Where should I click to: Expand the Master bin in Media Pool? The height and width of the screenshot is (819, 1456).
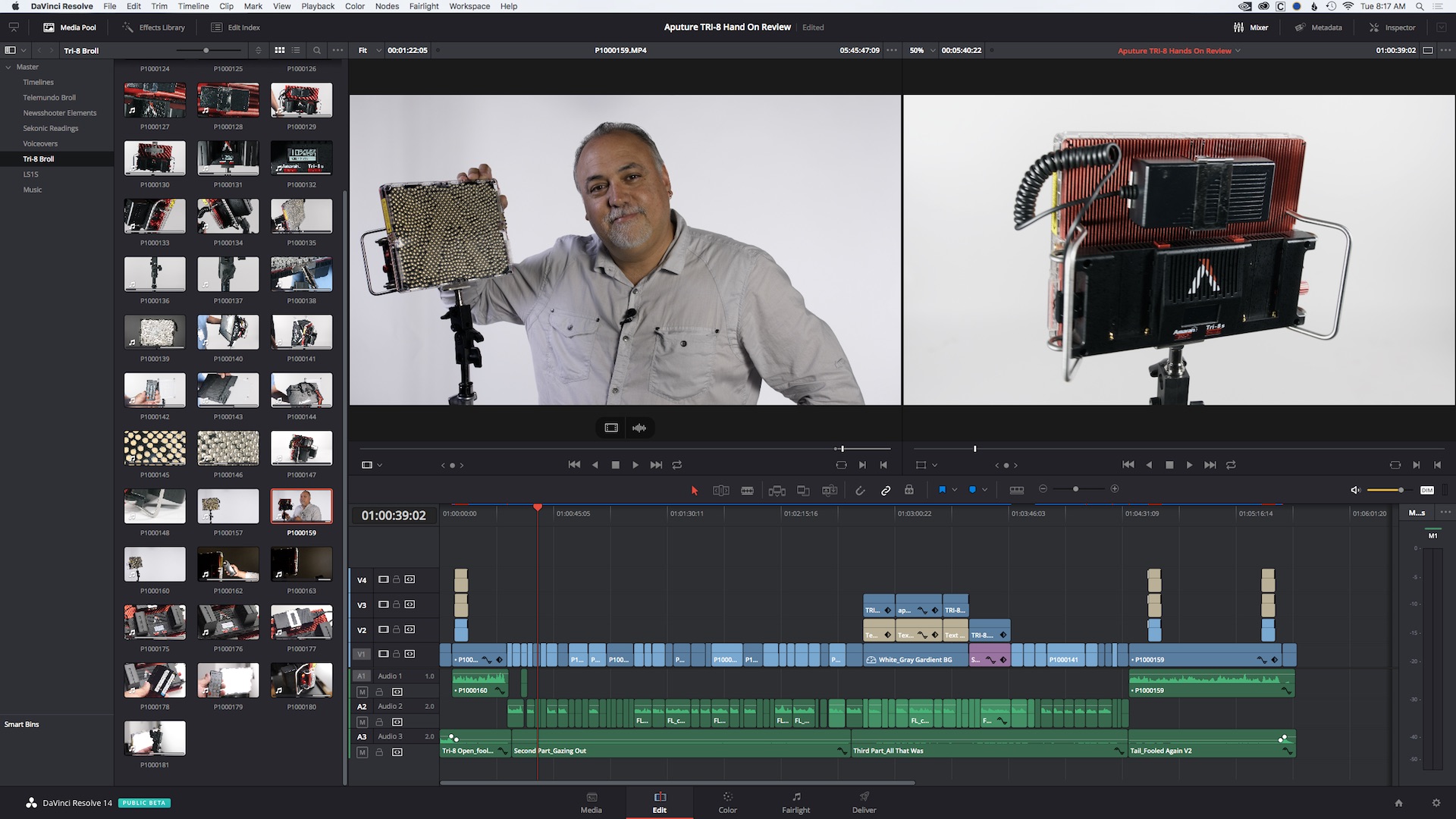(x=7, y=66)
